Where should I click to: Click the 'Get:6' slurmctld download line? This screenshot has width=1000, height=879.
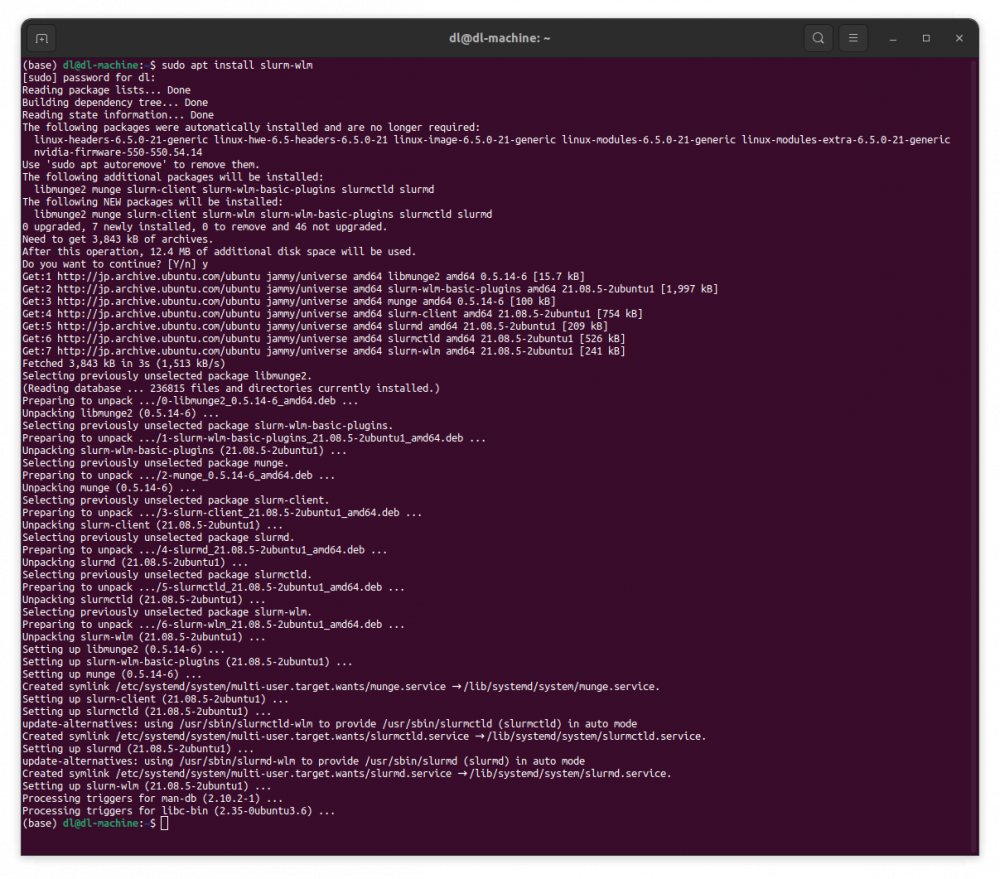coord(324,339)
